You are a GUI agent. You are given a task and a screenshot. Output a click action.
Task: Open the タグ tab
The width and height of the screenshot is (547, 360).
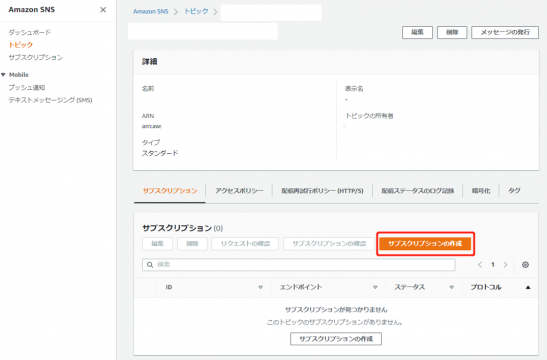(514, 191)
